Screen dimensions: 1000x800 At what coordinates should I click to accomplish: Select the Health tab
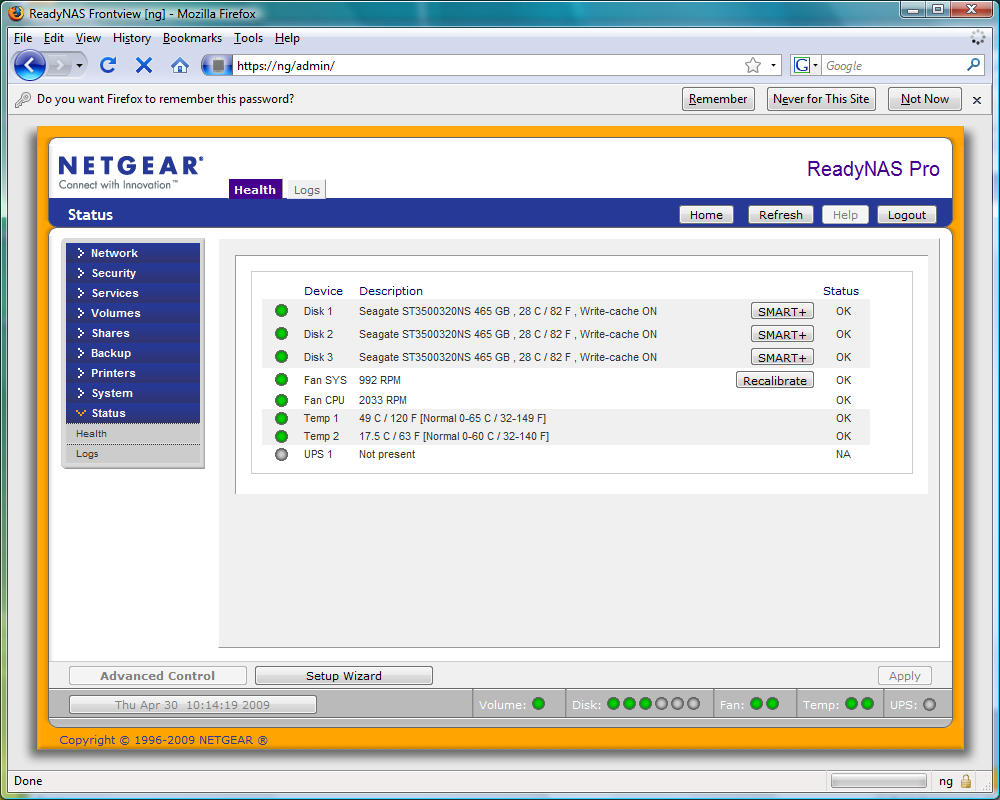click(255, 189)
